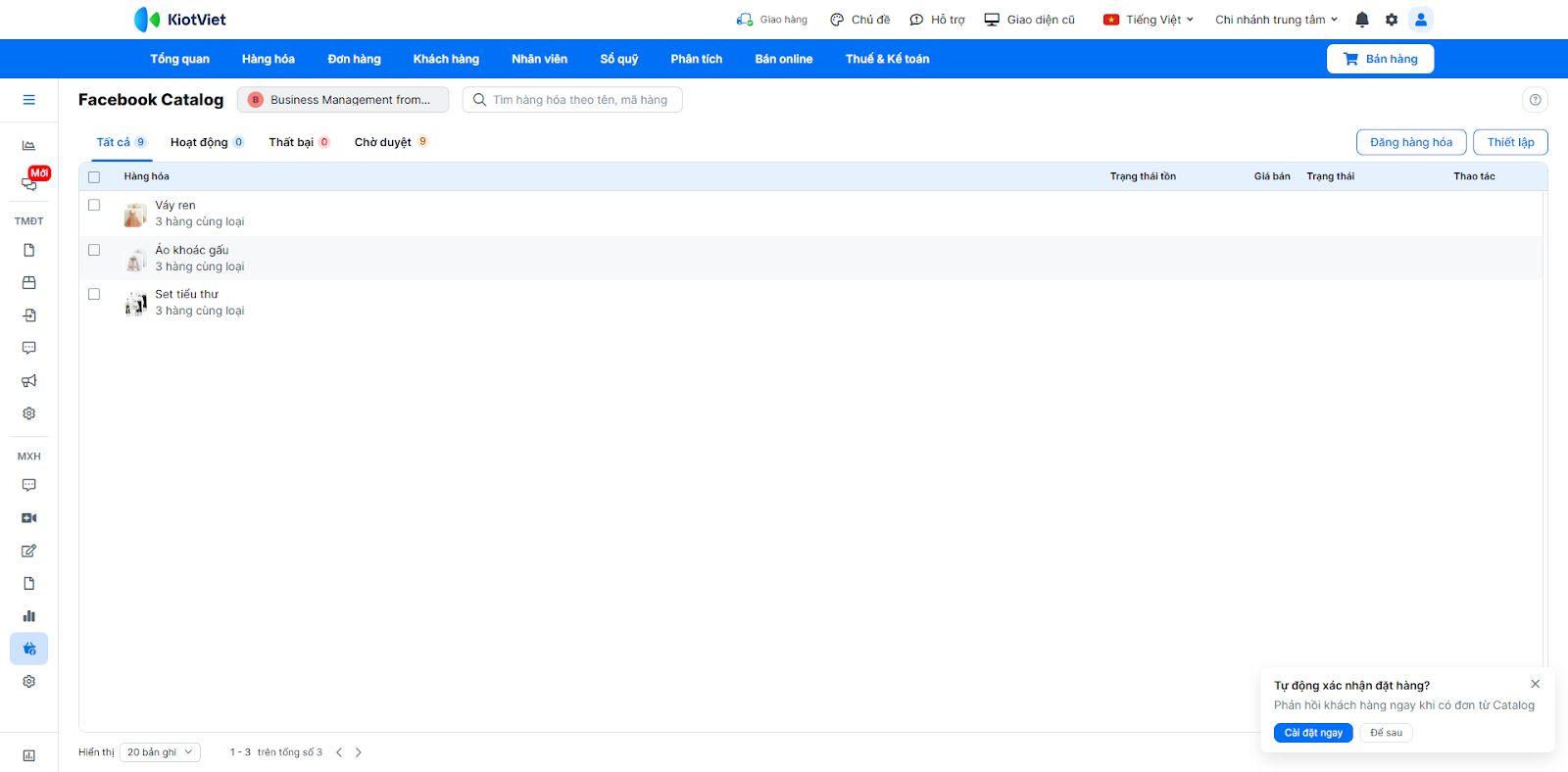Image resolution: width=1568 pixels, height=772 pixels.
Task: Open the Hàng hóa menu
Action: (x=269, y=59)
